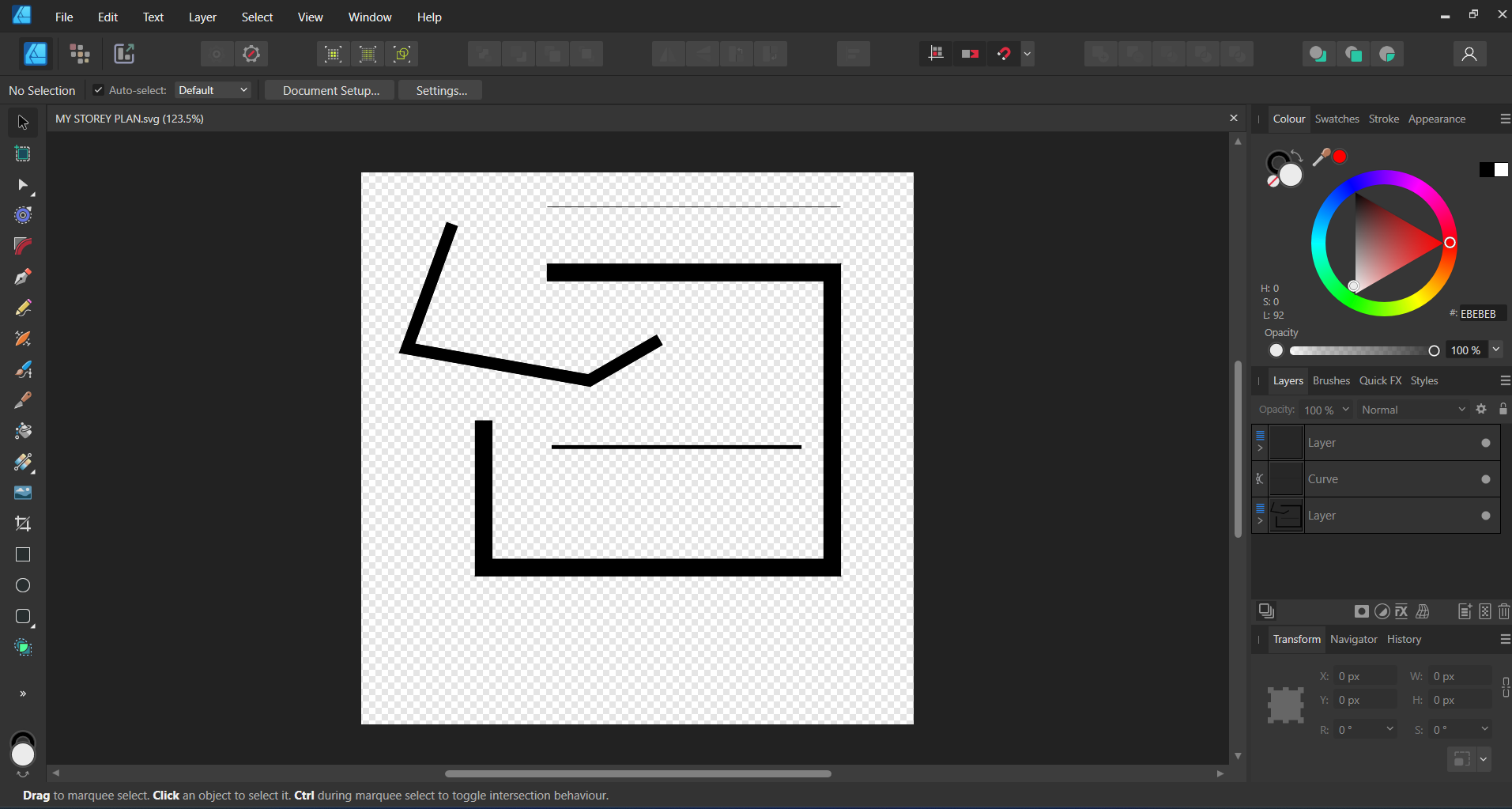Toggle the snapping magnet button
The width and height of the screenshot is (1512, 809).
pos(1004,54)
